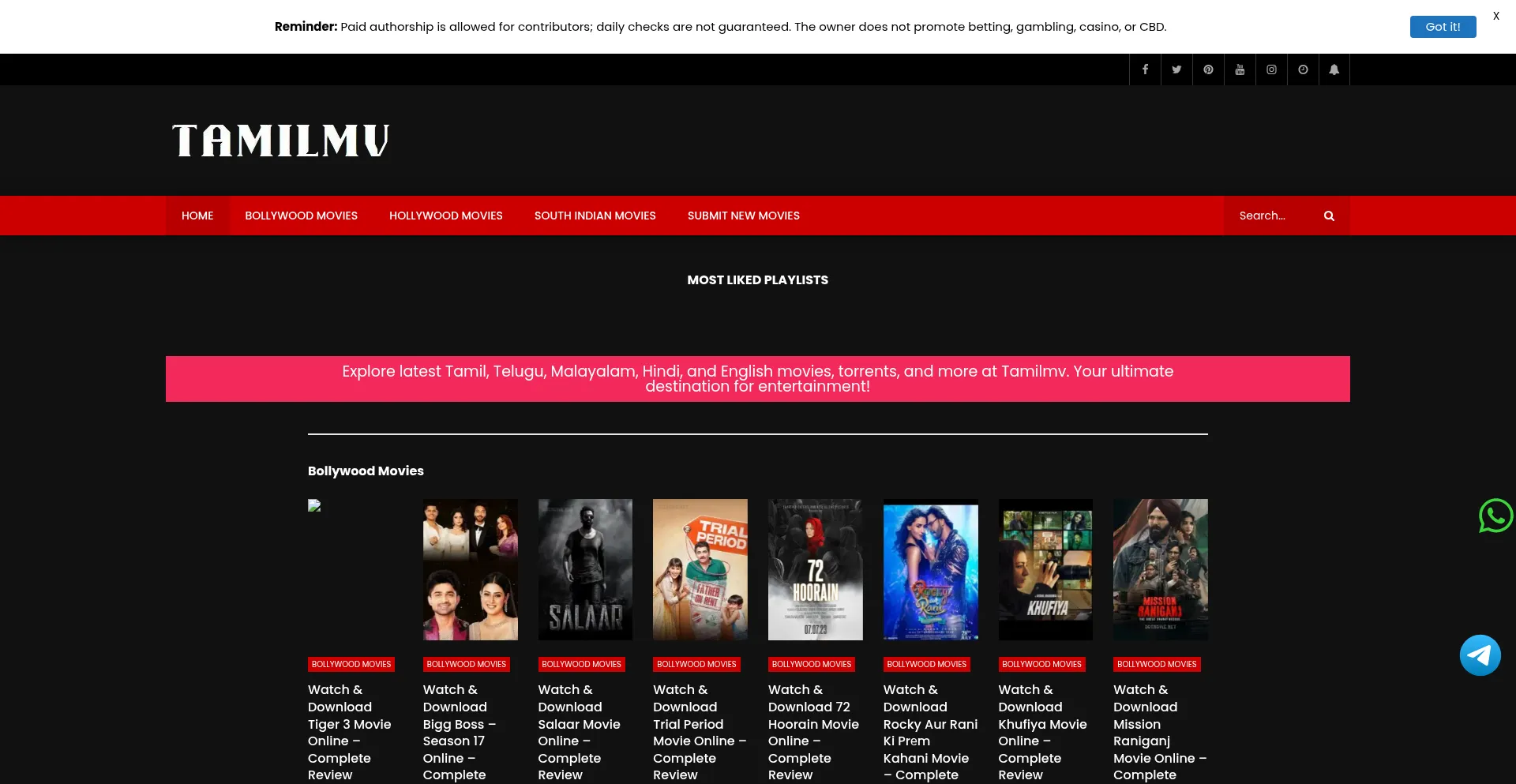
Task: Go to the HOME menu item
Action: click(x=197, y=216)
